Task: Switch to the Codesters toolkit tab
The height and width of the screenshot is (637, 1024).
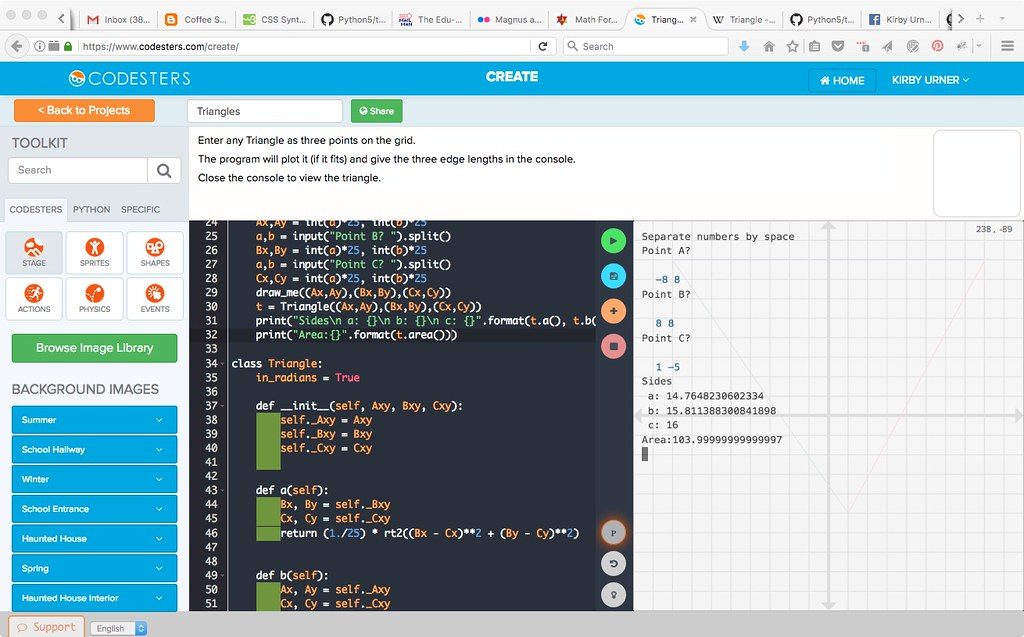Action: [36, 210]
